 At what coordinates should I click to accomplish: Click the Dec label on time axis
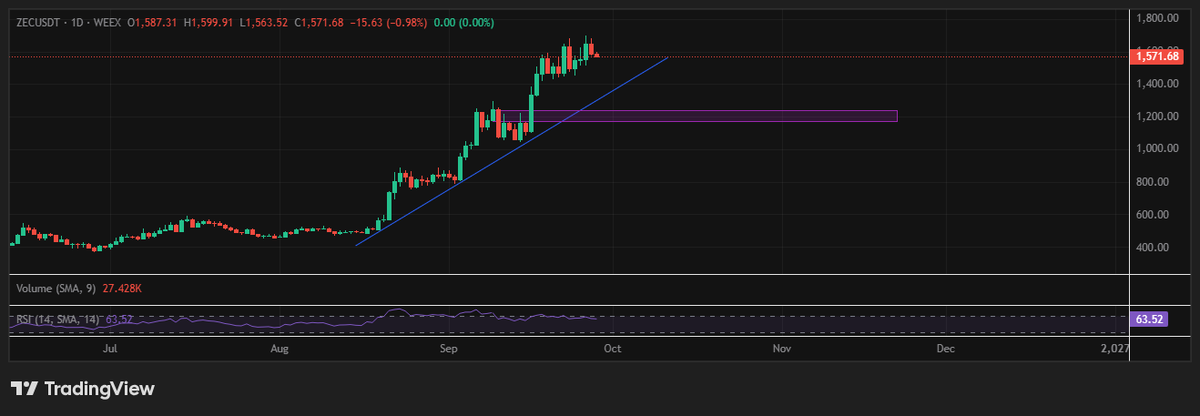point(945,349)
